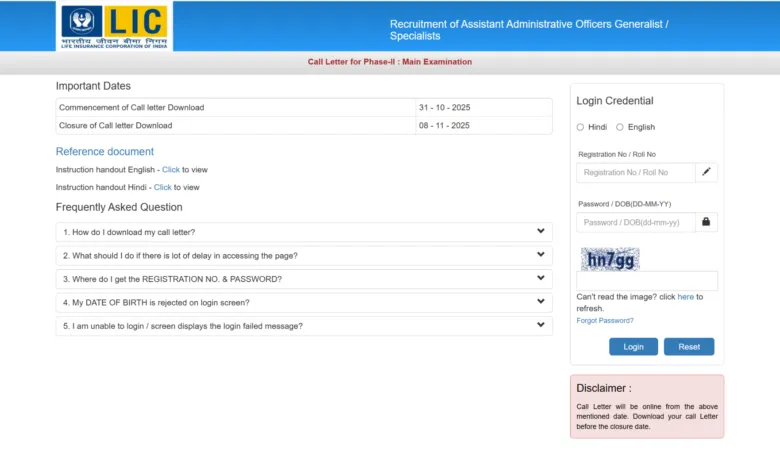Click the 'hn7gg' captcha image
Image resolution: width=780 pixels, height=470 pixels.
click(610, 259)
